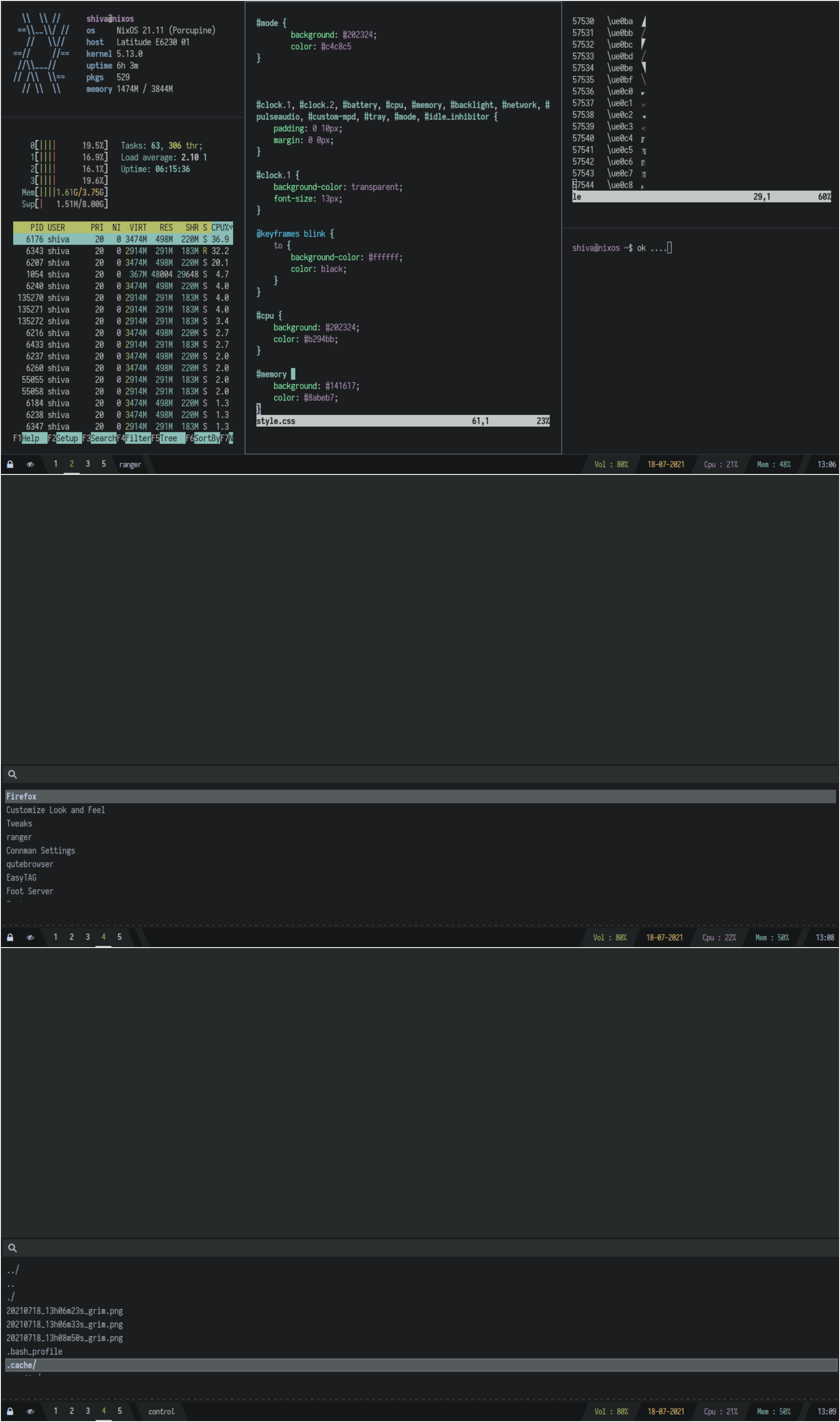Click the magnifier icon in the app launcher
This screenshot has width=840, height=1422.
pos(13,774)
